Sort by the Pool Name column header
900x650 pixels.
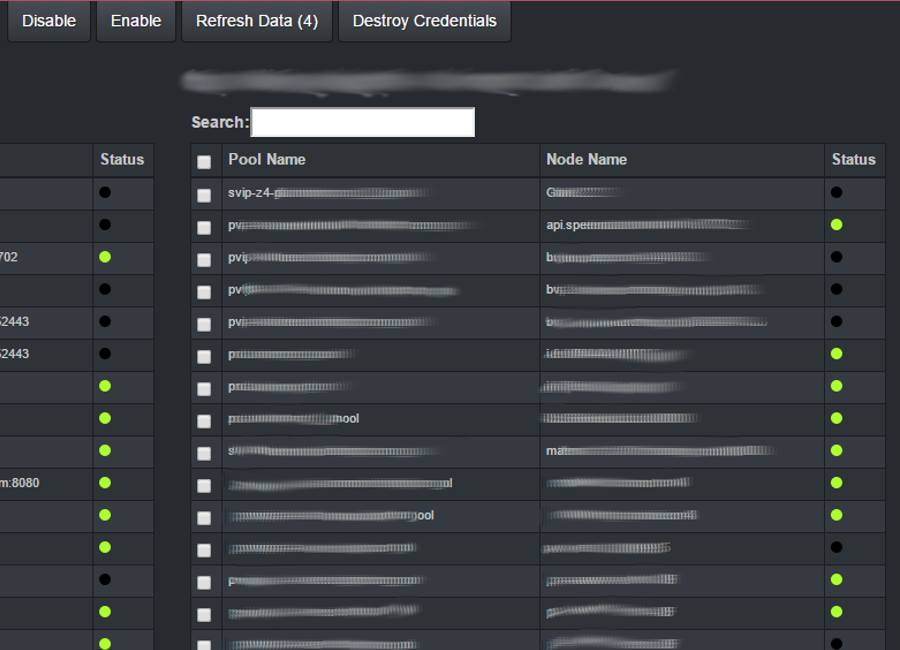pos(267,159)
